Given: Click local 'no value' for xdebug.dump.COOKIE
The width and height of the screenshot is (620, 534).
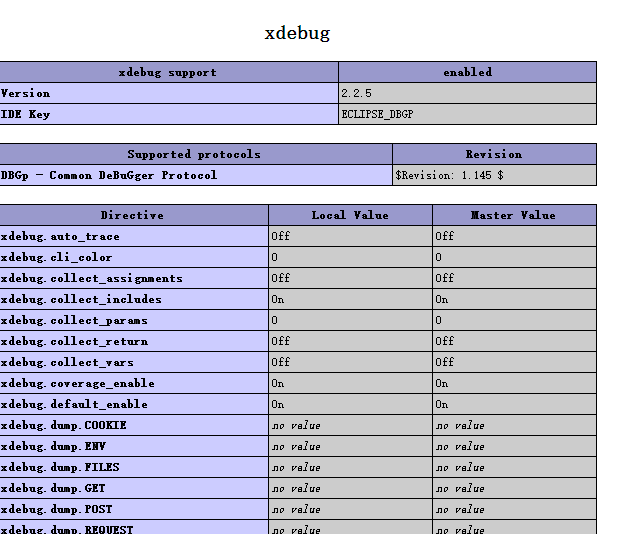Looking at the screenshot, I should [296, 426].
